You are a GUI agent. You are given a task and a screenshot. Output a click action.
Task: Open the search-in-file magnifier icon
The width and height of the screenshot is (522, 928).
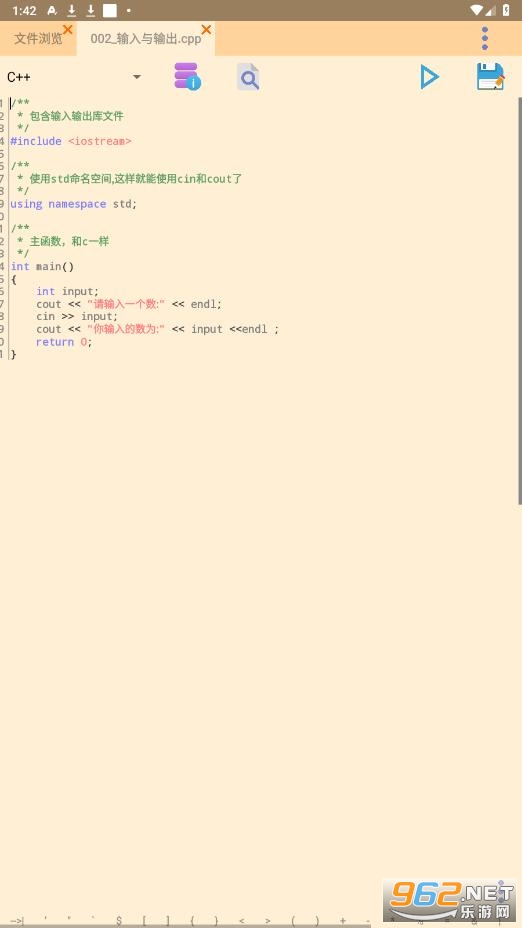[249, 77]
